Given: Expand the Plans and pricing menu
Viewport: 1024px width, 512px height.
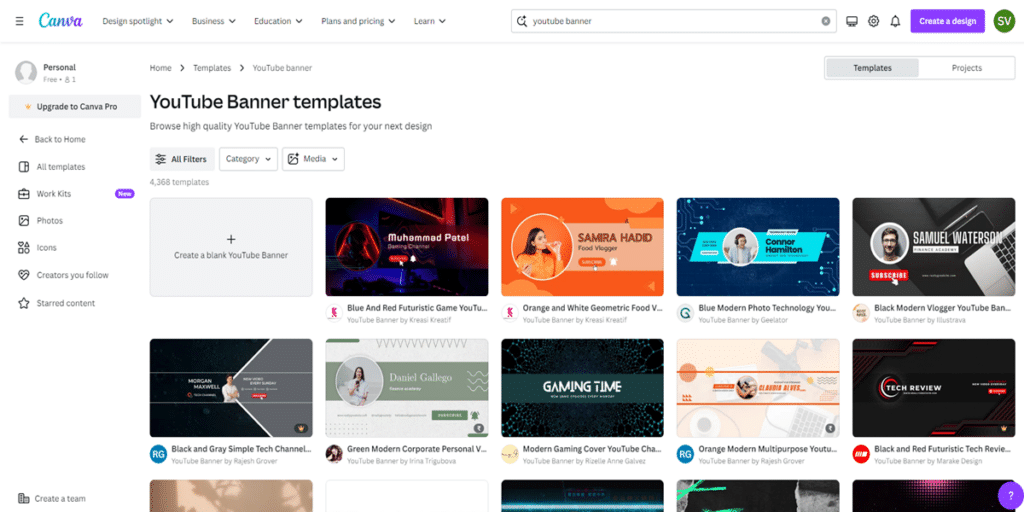Looking at the screenshot, I should 358,21.
